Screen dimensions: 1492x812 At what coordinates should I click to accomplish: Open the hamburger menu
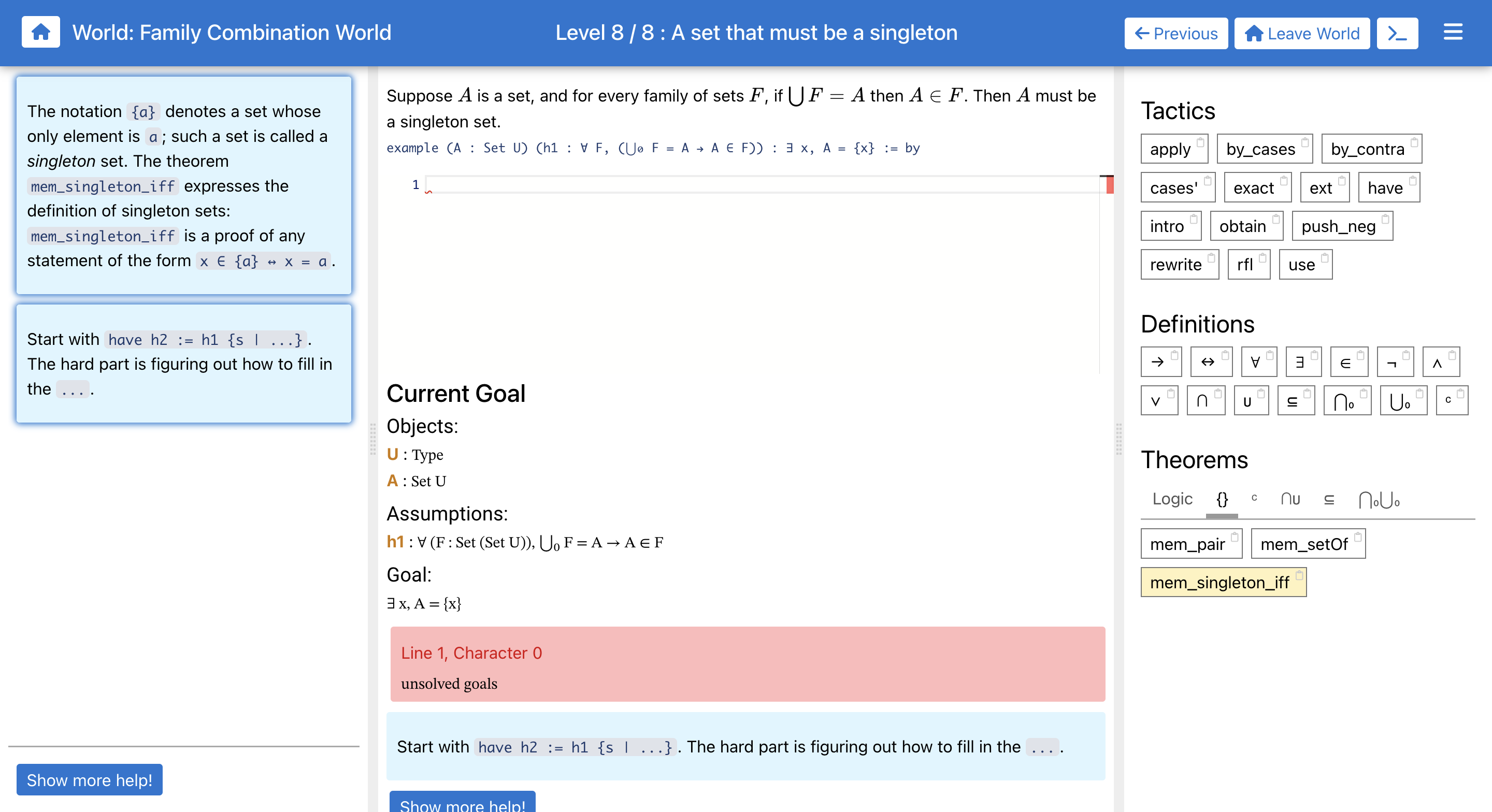[1453, 33]
